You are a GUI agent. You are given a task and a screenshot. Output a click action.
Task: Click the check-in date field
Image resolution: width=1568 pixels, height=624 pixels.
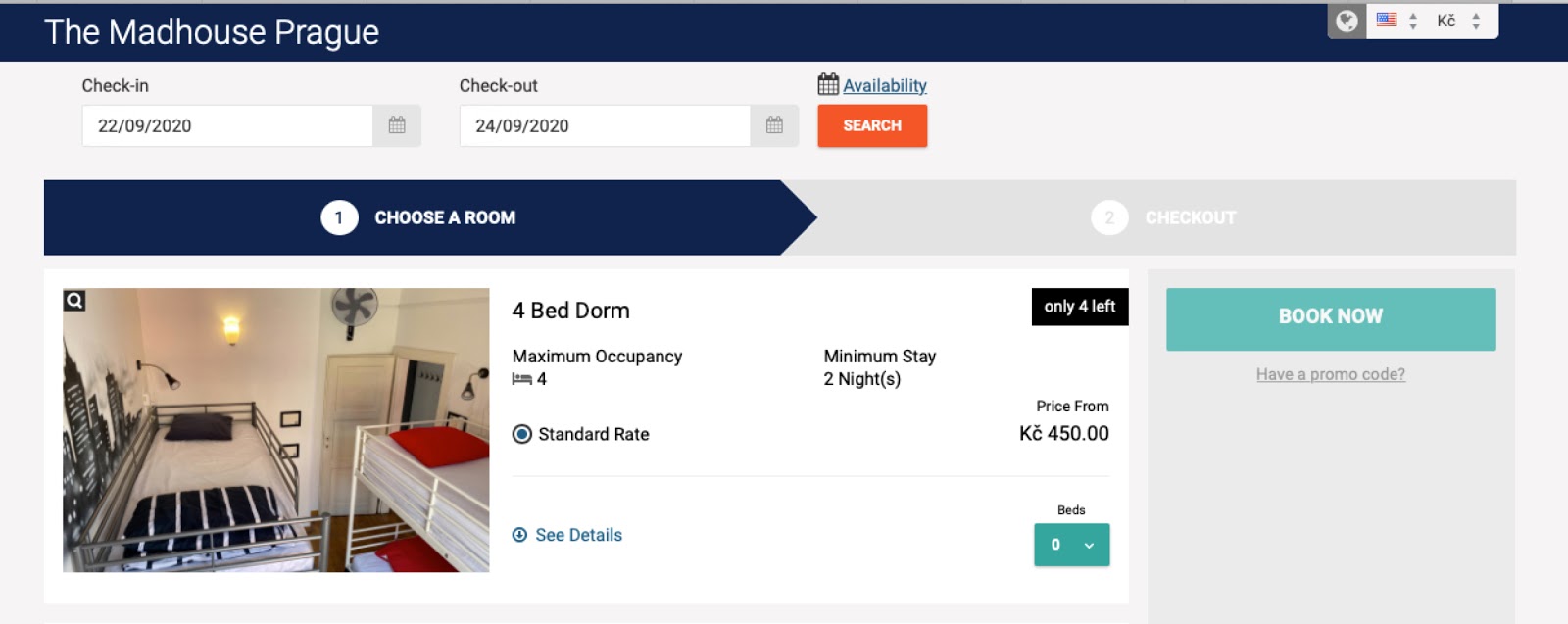[227, 125]
